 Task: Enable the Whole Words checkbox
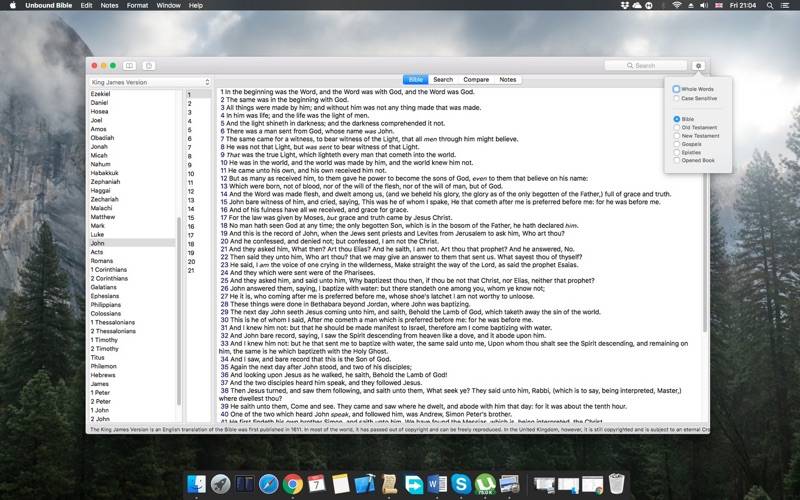tap(676, 89)
